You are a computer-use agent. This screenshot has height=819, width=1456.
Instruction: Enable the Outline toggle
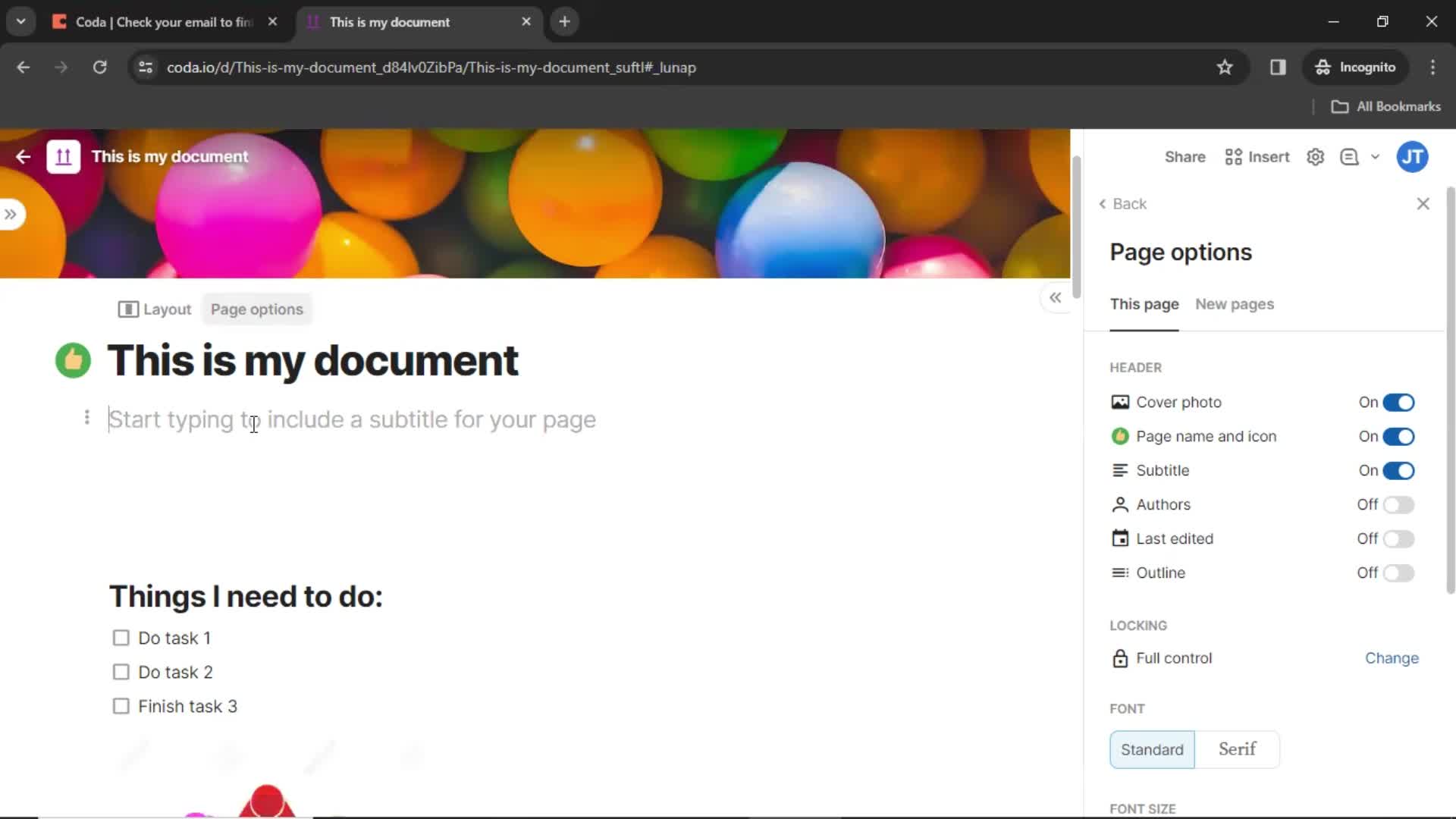pyautogui.click(x=1398, y=573)
